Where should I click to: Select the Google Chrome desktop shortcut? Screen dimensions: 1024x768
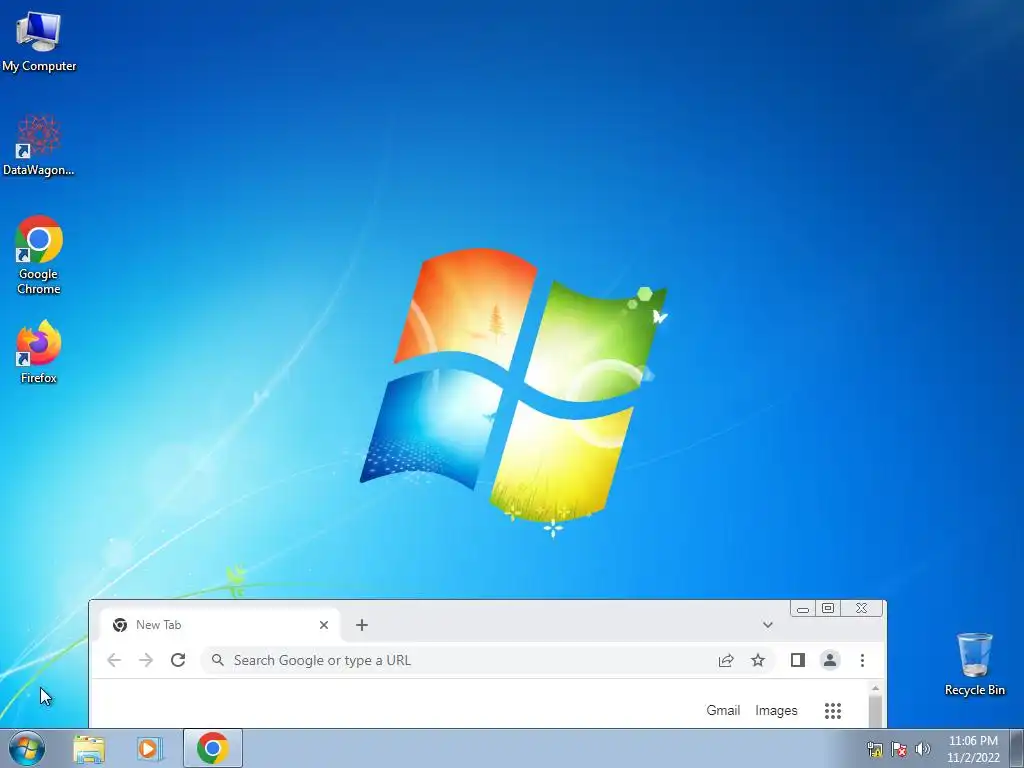coord(39,255)
